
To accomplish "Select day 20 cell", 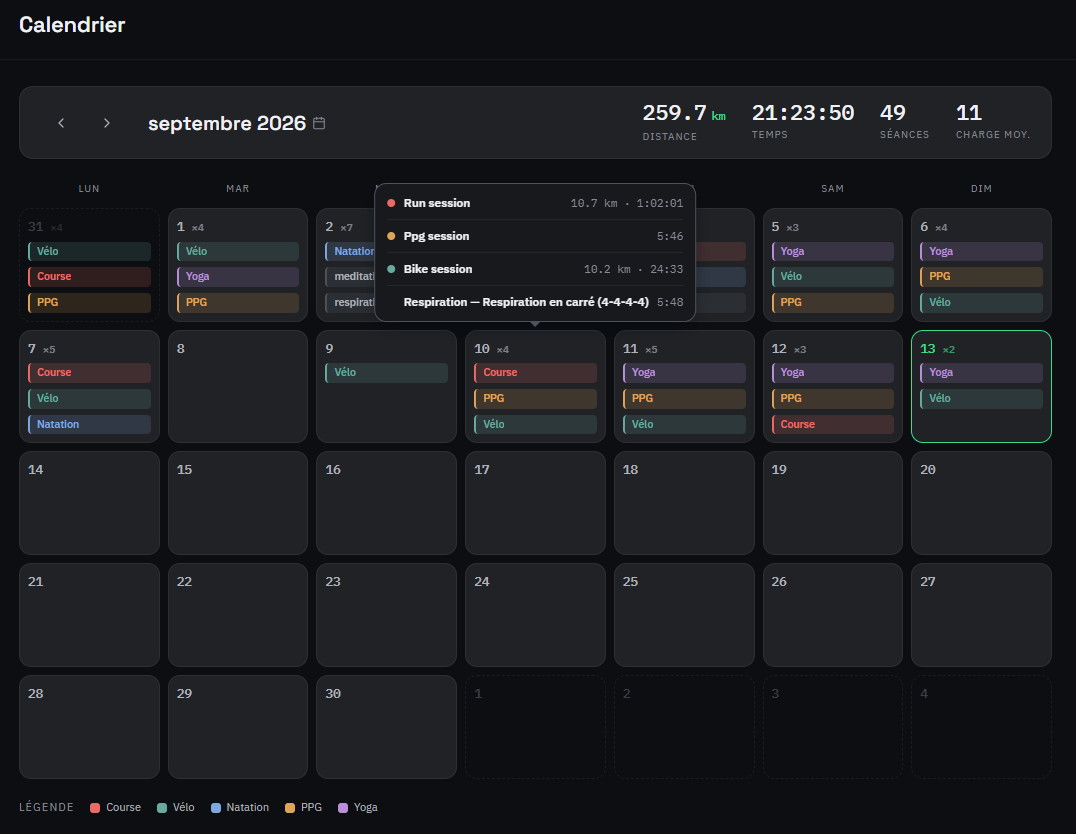I will point(981,502).
